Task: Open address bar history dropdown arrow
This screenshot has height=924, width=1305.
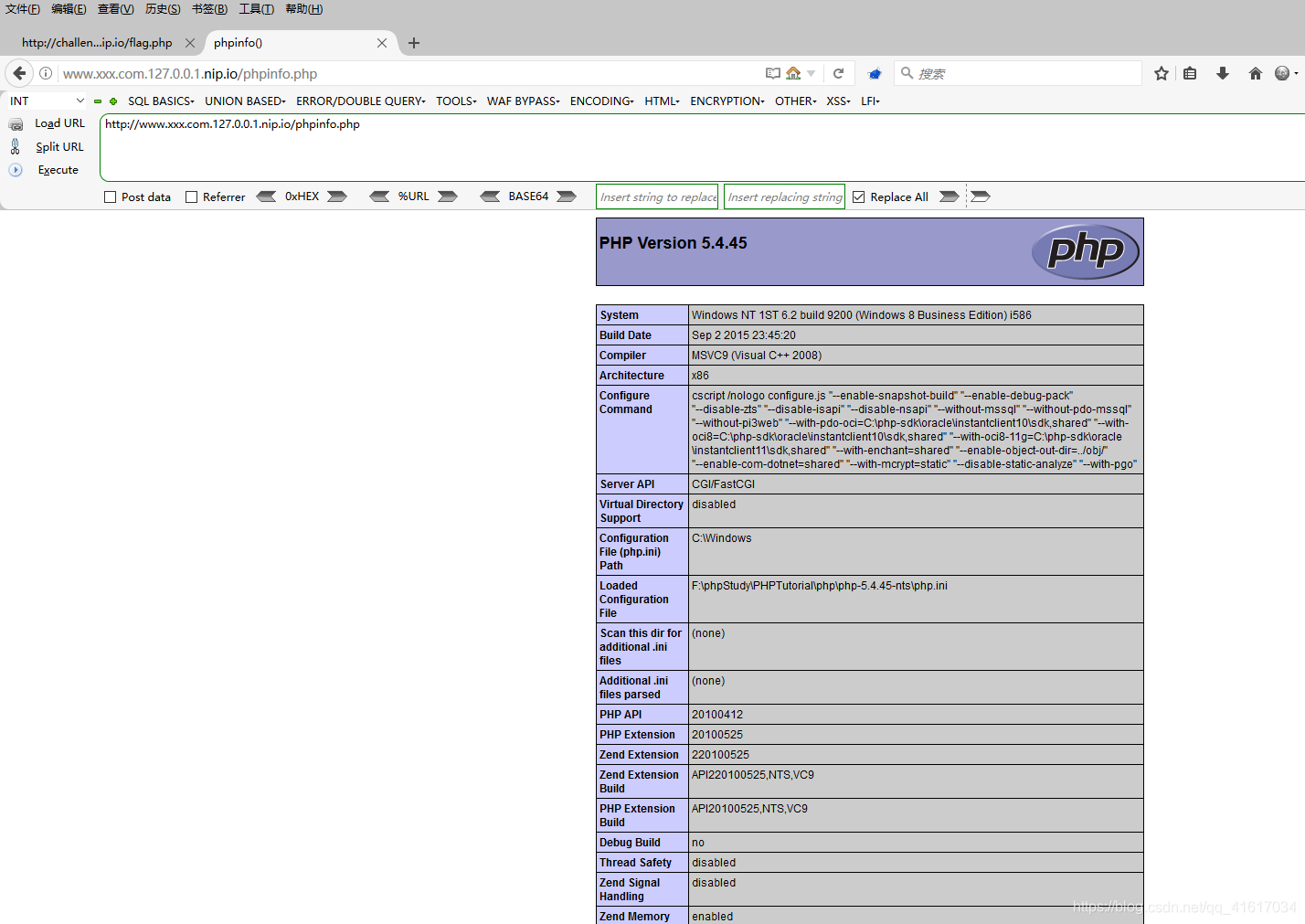Action: tap(812, 74)
